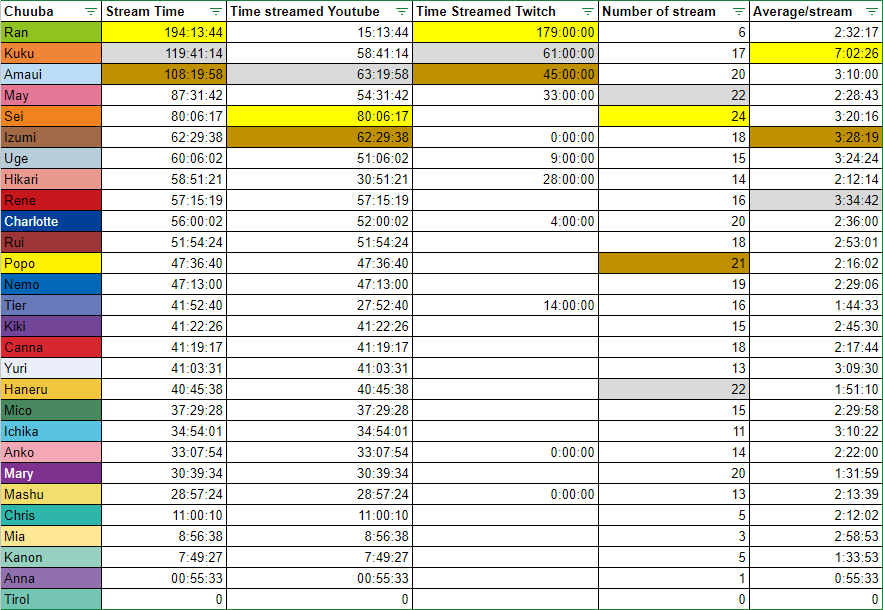Select the Rui name cell

click(x=51, y=243)
